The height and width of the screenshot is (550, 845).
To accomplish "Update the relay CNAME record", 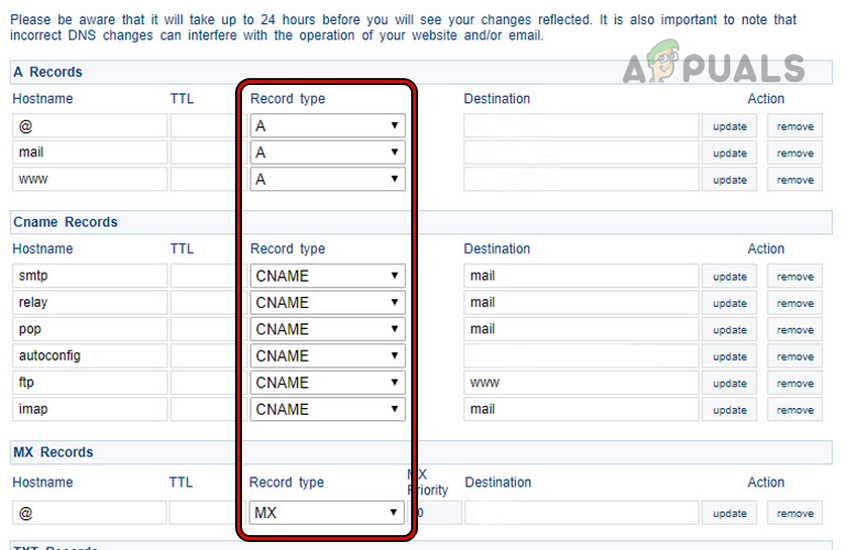I will coord(730,303).
